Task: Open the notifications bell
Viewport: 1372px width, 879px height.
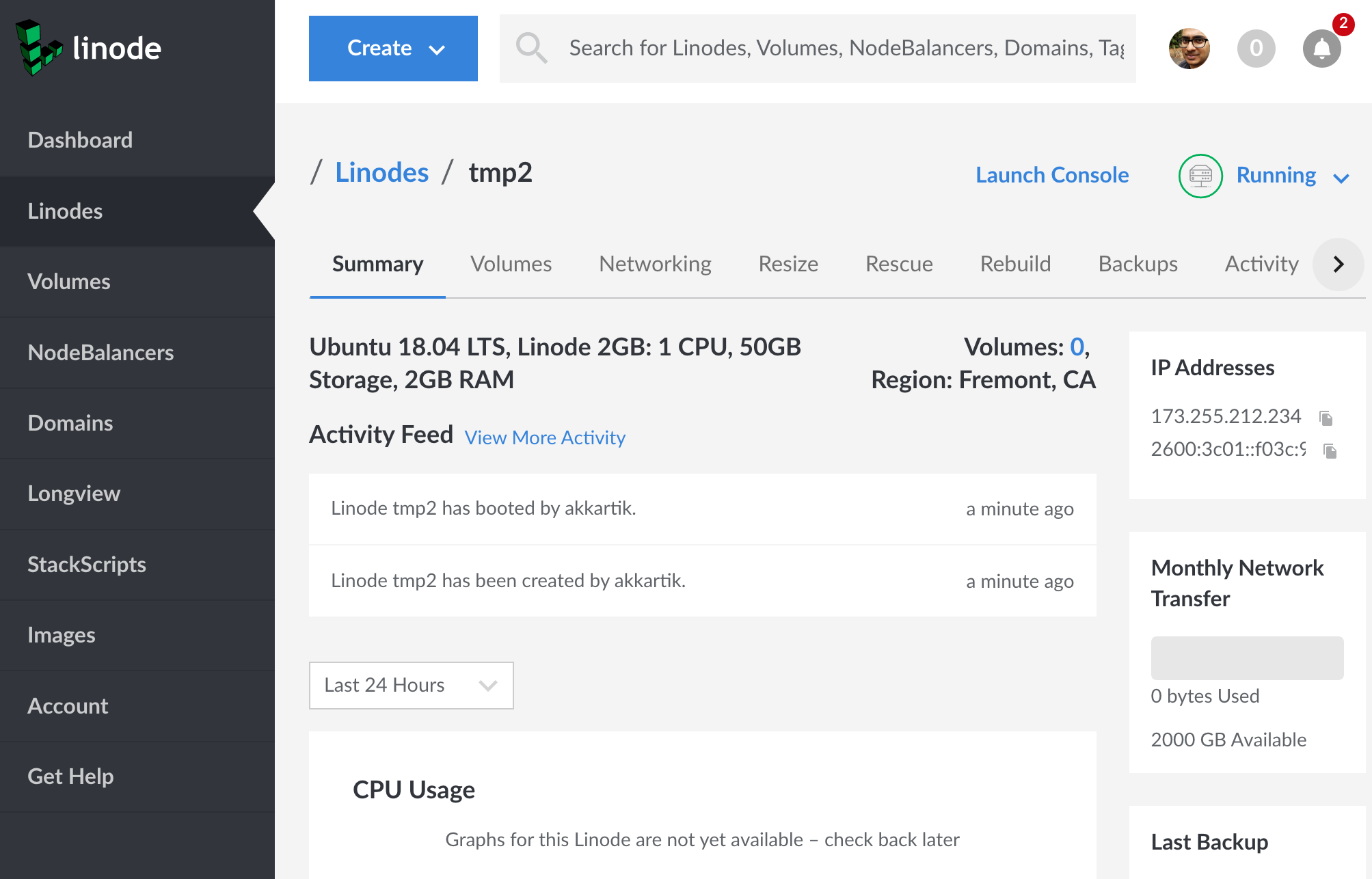Action: 1321,49
